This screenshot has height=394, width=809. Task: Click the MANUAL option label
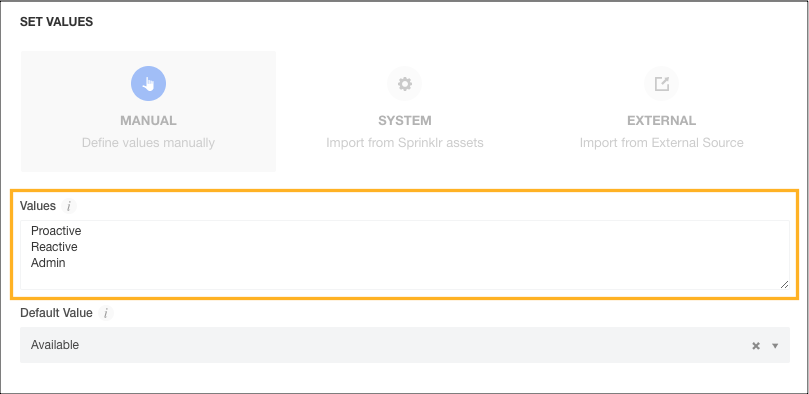[148, 121]
